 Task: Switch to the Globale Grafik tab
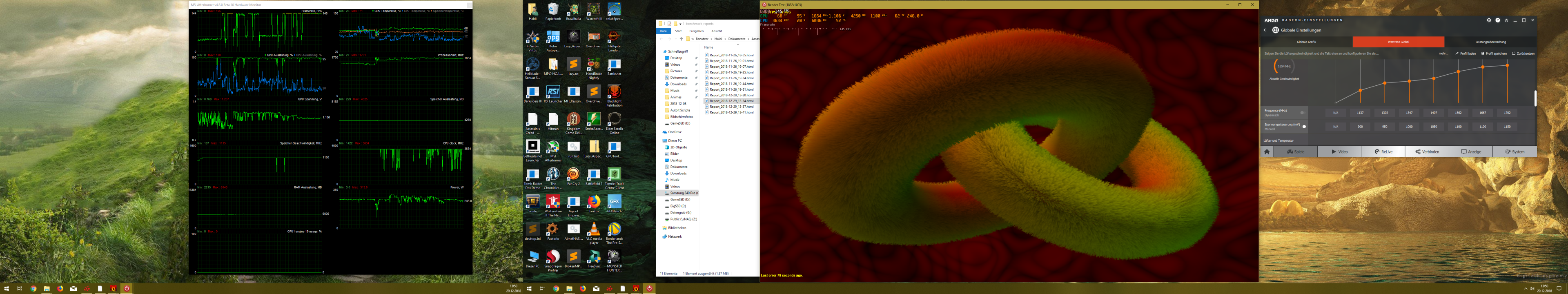click(x=1306, y=42)
